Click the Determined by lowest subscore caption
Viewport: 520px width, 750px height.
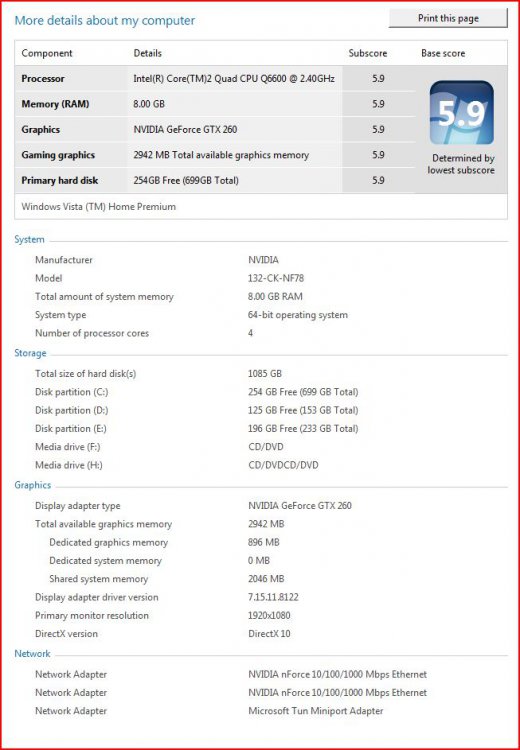pyautogui.click(x=461, y=164)
